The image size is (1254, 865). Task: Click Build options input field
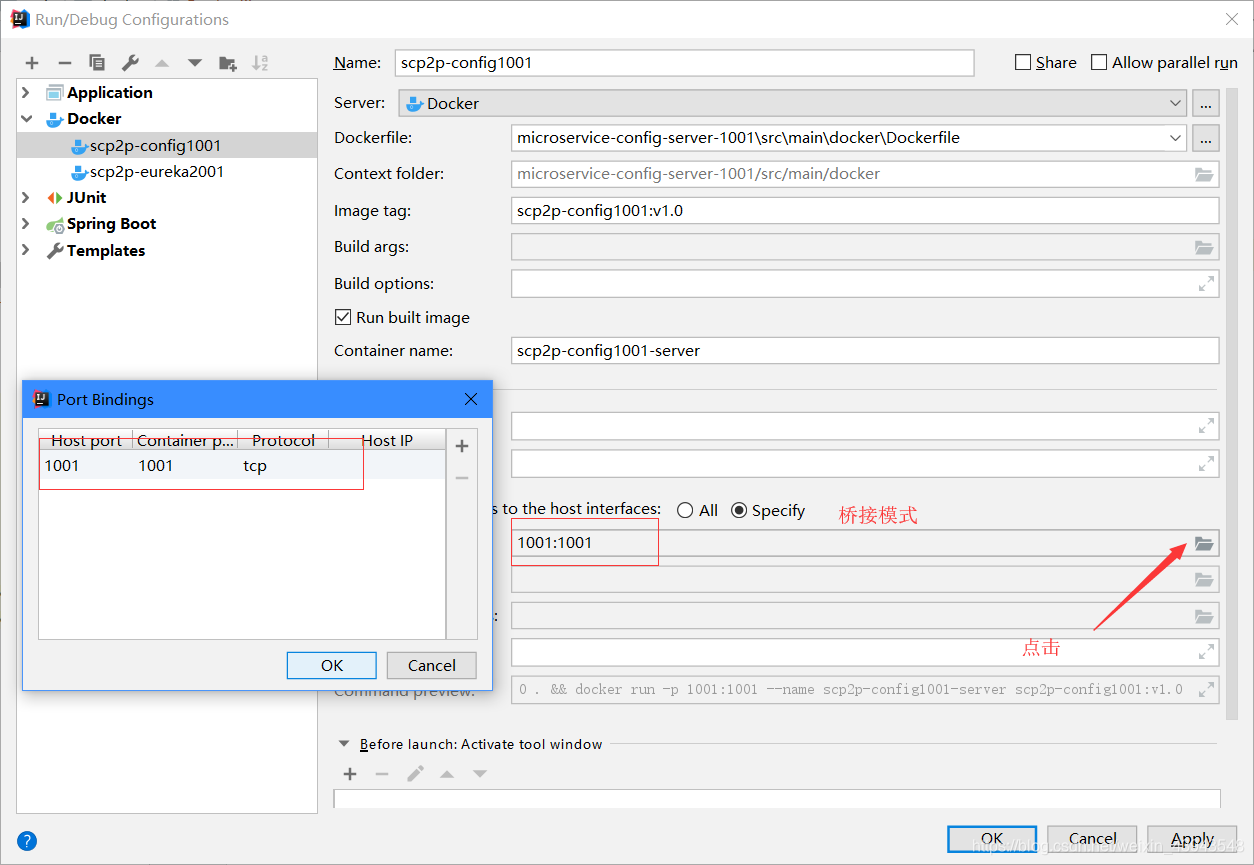865,284
